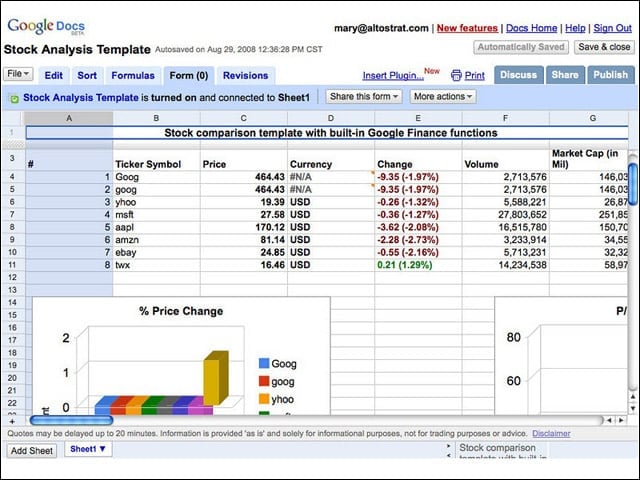Select column A header
Image resolution: width=640 pixels, height=480 pixels.
69,118
